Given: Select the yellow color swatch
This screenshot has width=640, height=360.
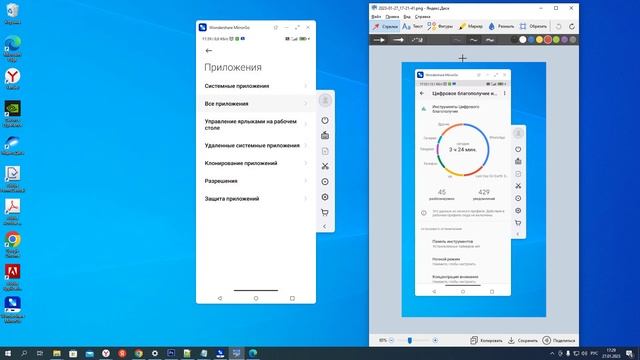Looking at the screenshot, I should (540, 40).
